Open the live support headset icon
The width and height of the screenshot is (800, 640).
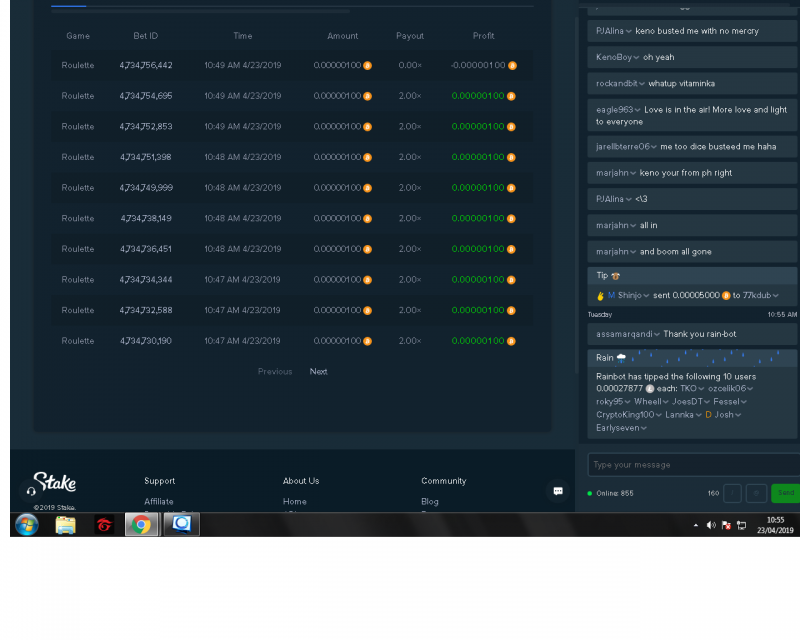point(31,491)
